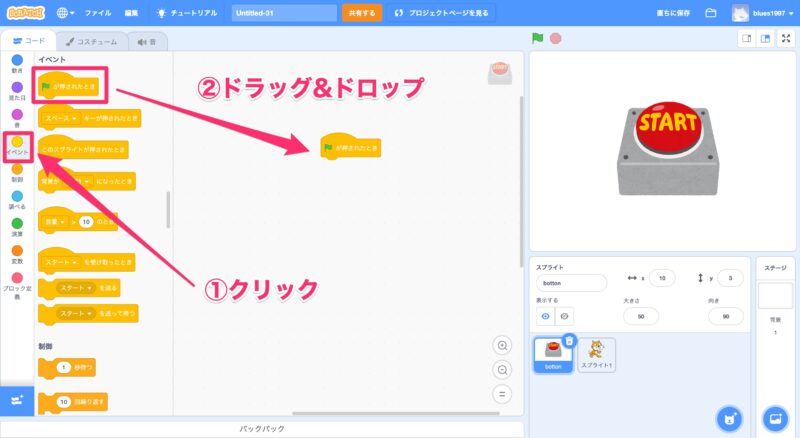
Task: Open the add extension button
Action: (x=17, y=400)
